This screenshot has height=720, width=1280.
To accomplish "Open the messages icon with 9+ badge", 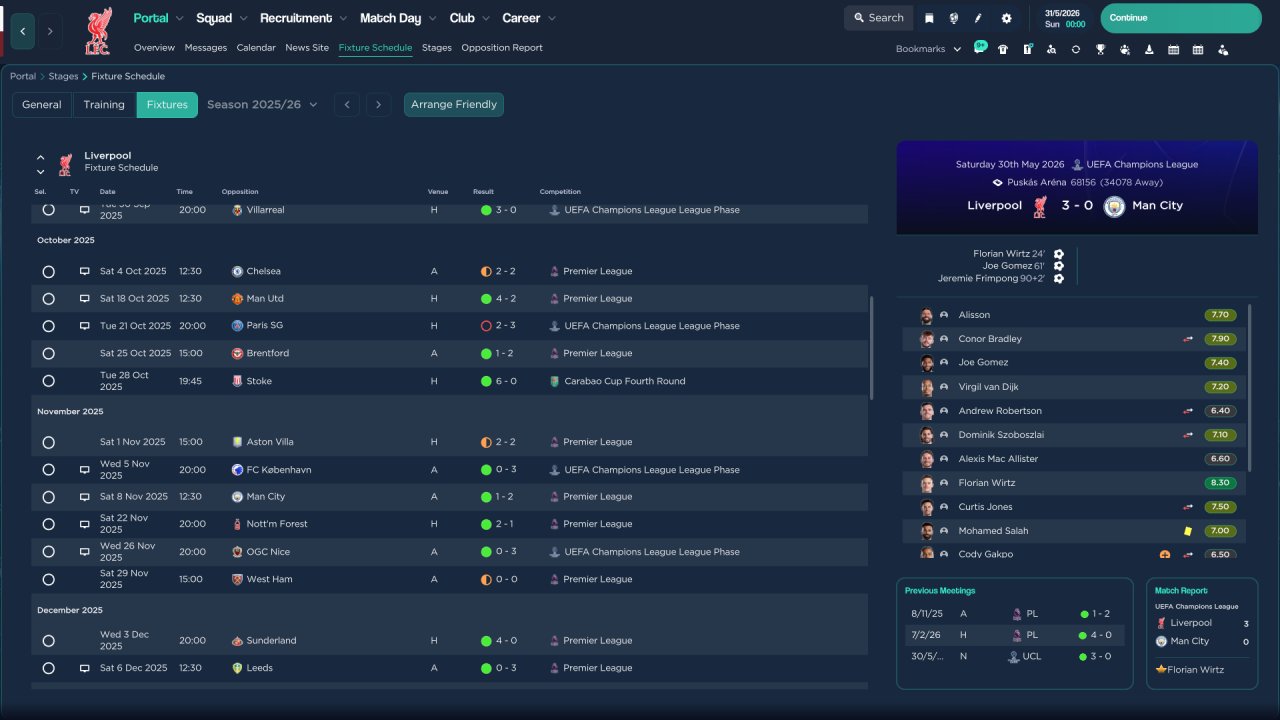I will pyautogui.click(x=980, y=48).
